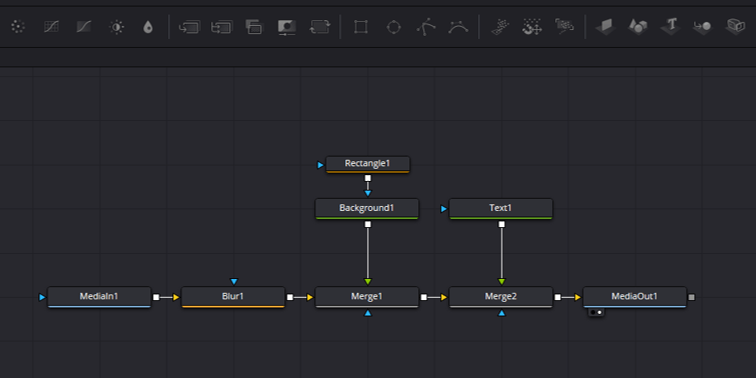The image size is (756, 378).
Task: Add a Merge 3D node
Action: (x=702, y=27)
